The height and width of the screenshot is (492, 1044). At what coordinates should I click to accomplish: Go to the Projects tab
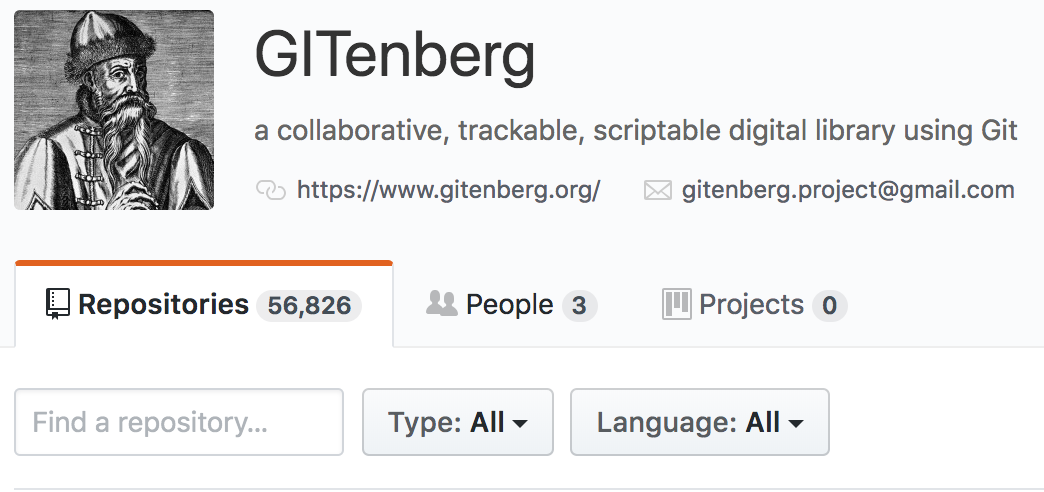point(751,305)
